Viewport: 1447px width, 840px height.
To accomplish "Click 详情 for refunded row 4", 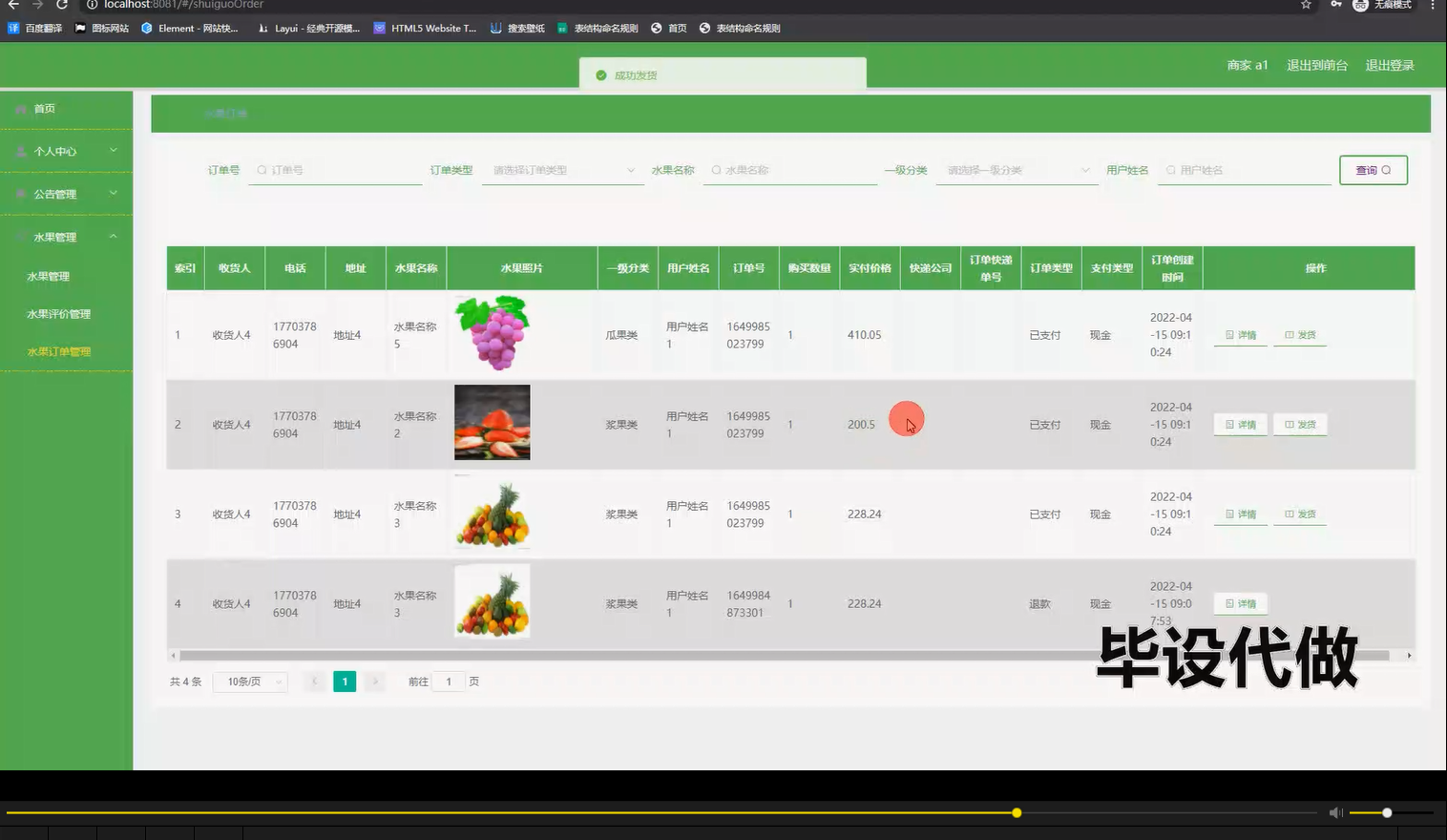I will tap(1241, 604).
